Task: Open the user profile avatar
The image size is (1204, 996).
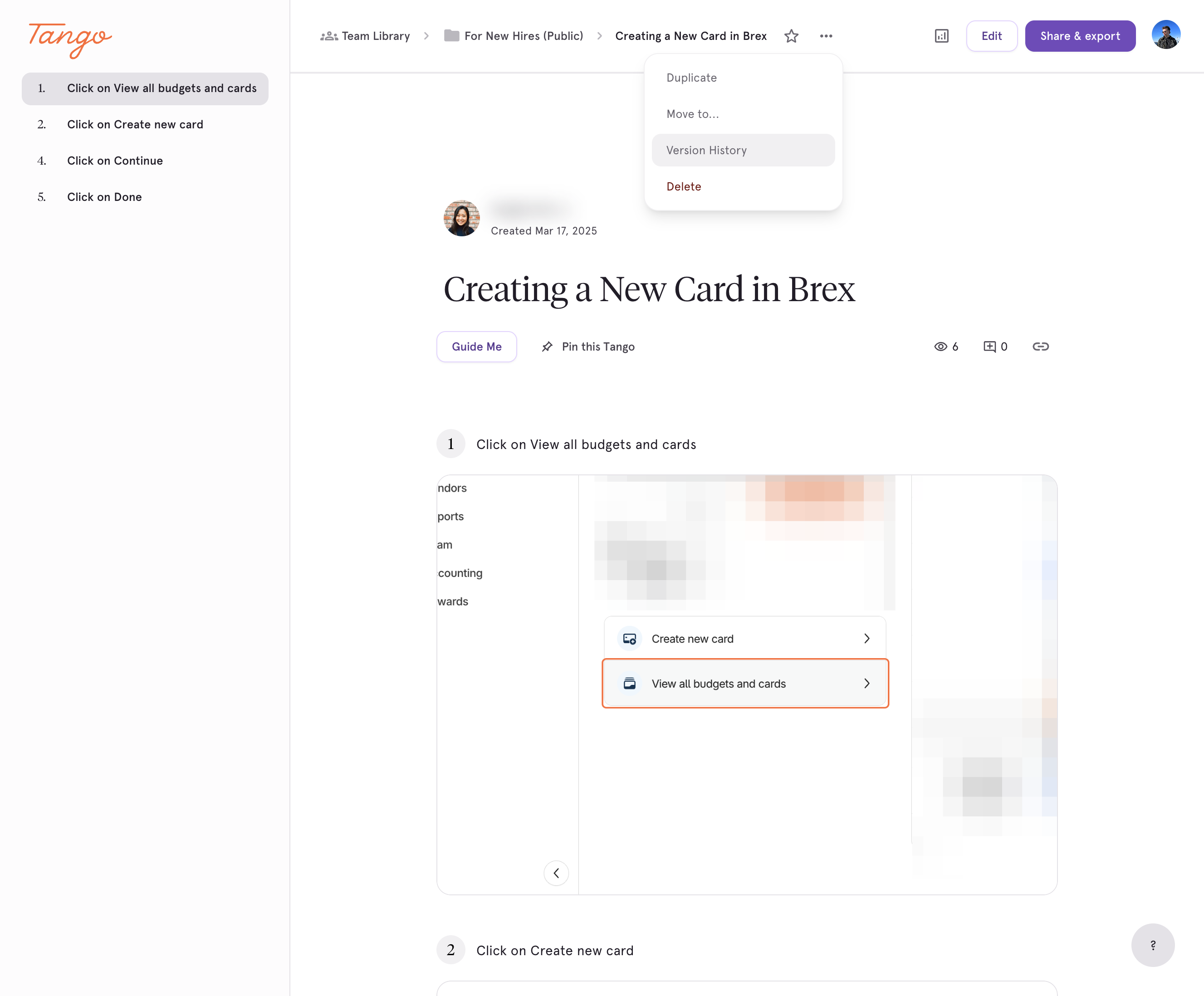Action: (x=1165, y=35)
